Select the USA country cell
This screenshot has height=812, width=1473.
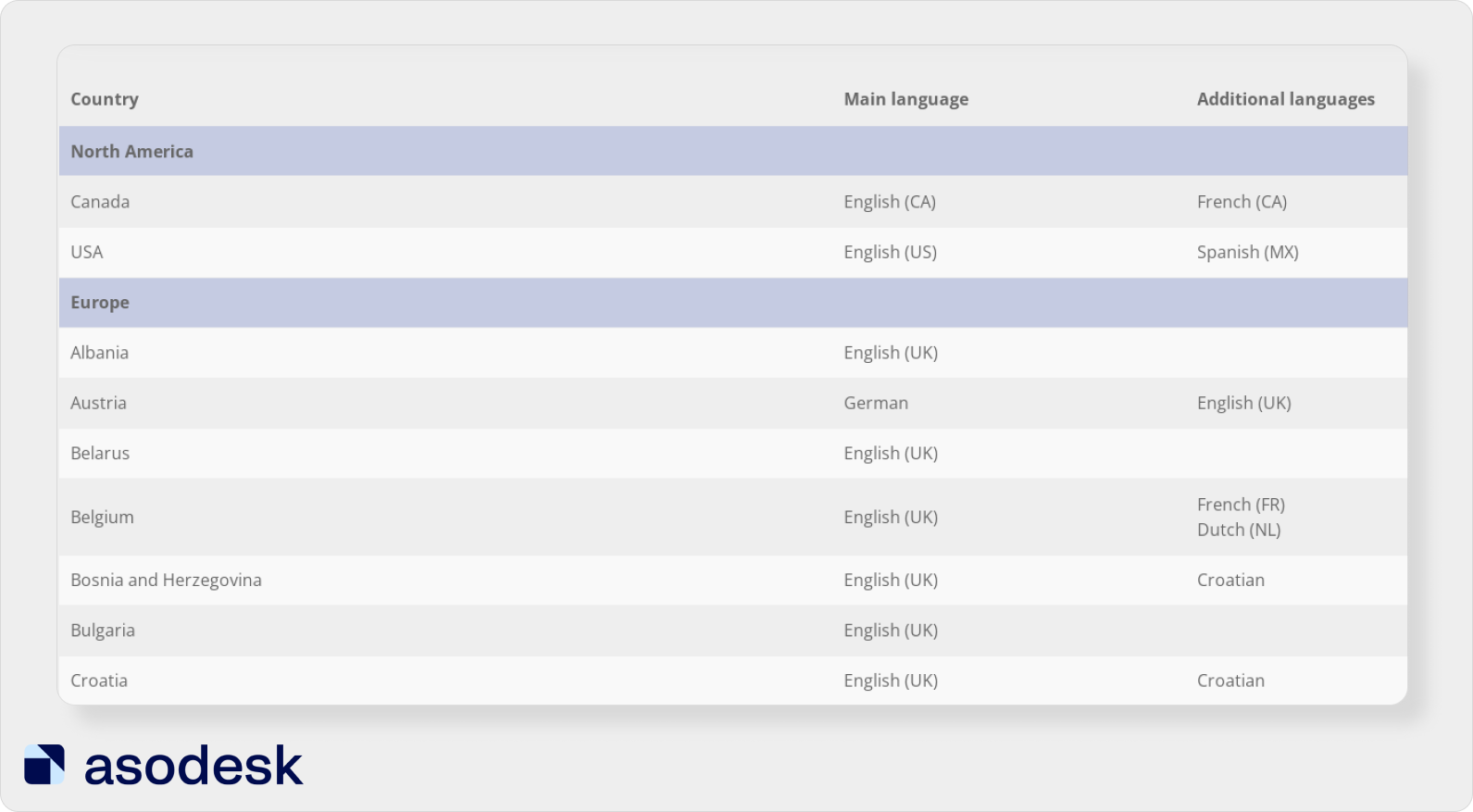[x=87, y=252]
